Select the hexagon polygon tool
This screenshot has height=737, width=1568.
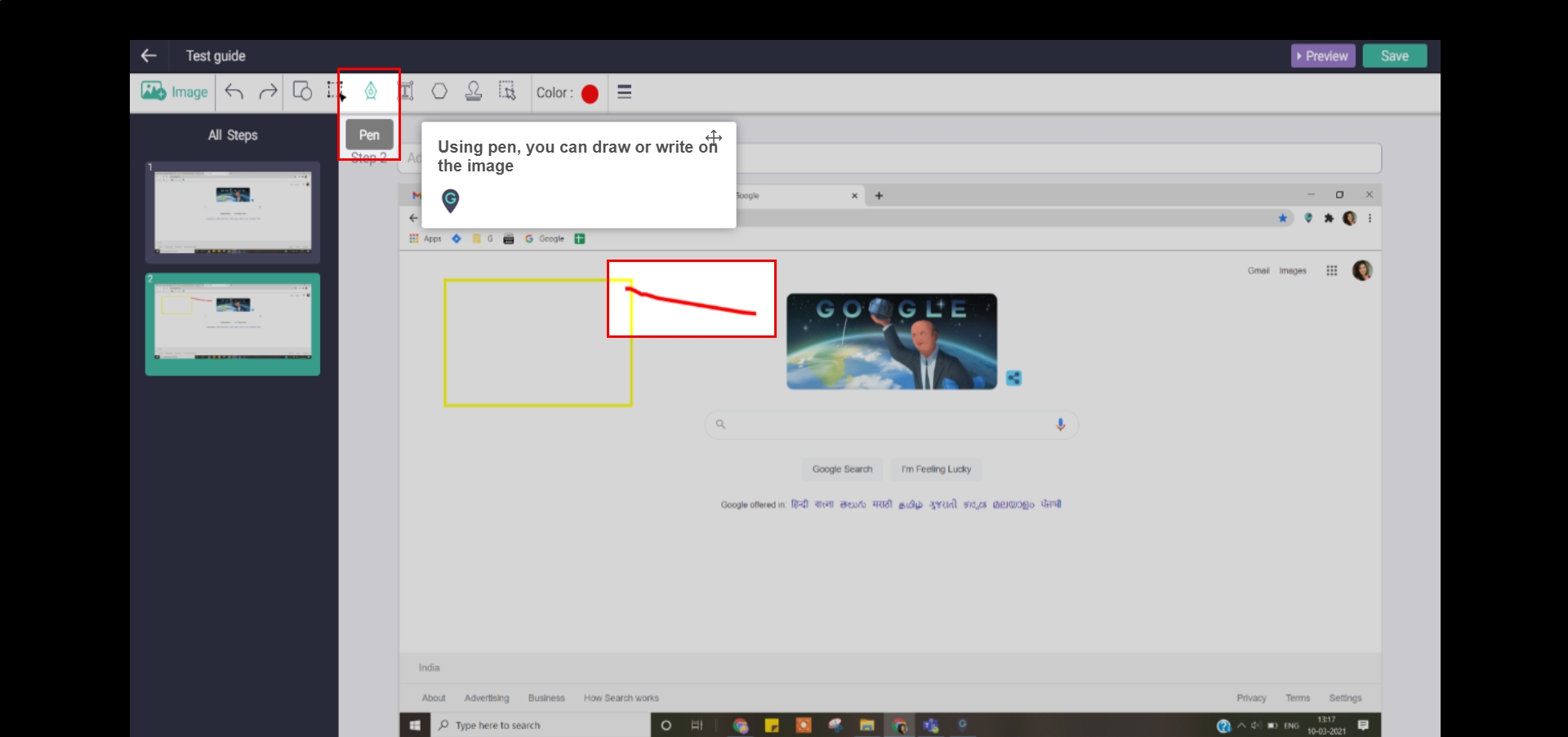439,91
